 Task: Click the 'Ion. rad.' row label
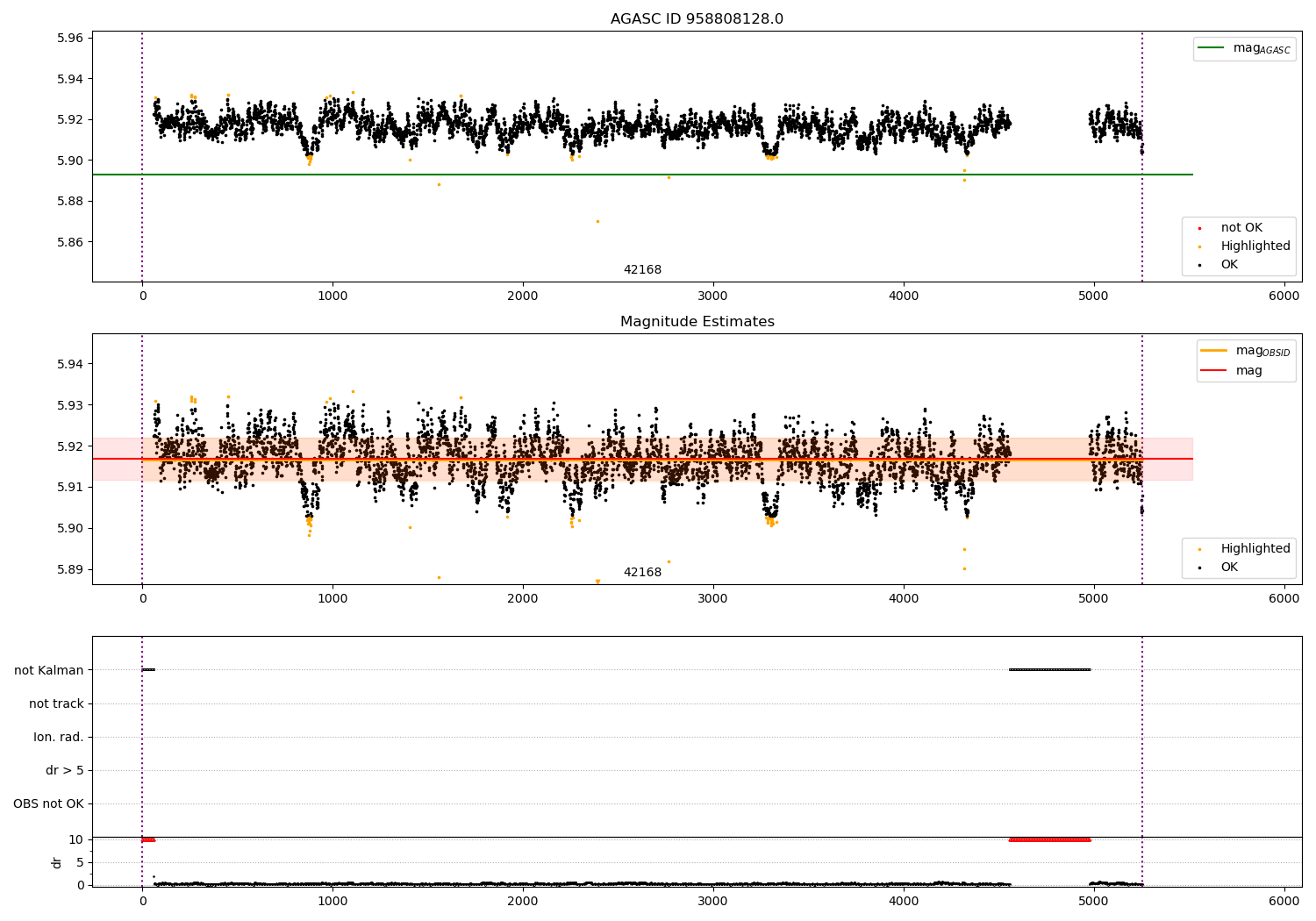click(59, 737)
